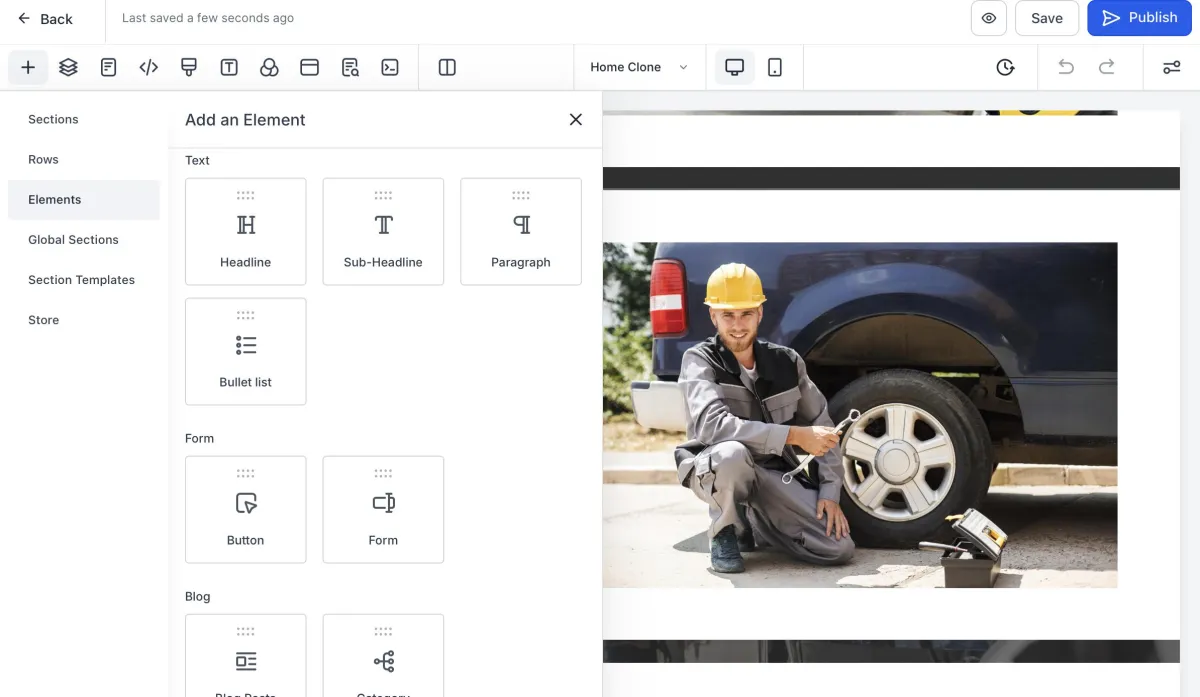Open Section Templates in sidebar
Image resolution: width=1200 pixels, height=697 pixels.
point(84,280)
